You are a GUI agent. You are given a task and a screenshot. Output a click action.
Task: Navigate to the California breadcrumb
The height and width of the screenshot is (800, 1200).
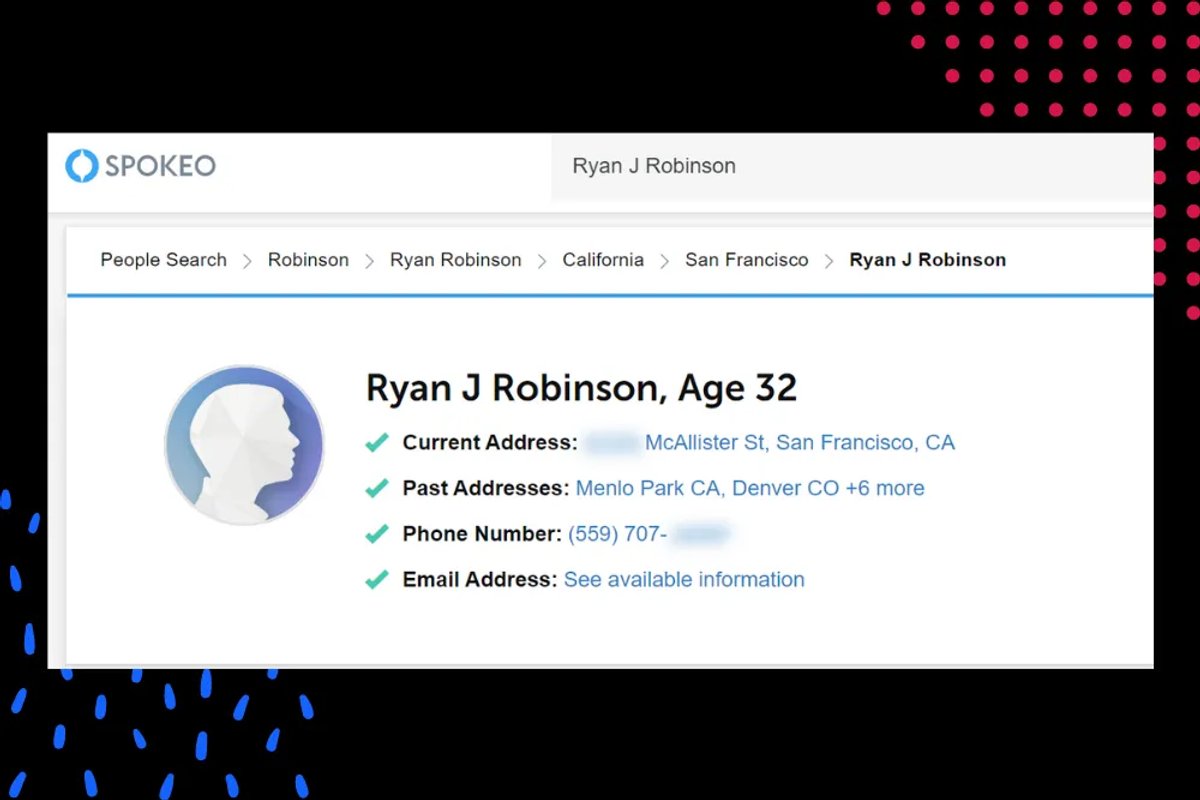tap(603, 260)
